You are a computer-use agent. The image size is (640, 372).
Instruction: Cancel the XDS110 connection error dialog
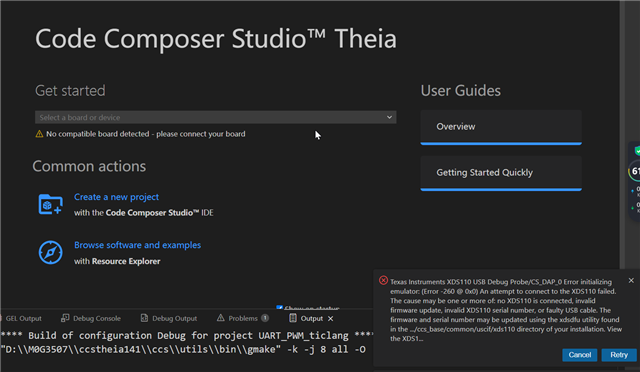pyautogui.click(x=580, y=355)
